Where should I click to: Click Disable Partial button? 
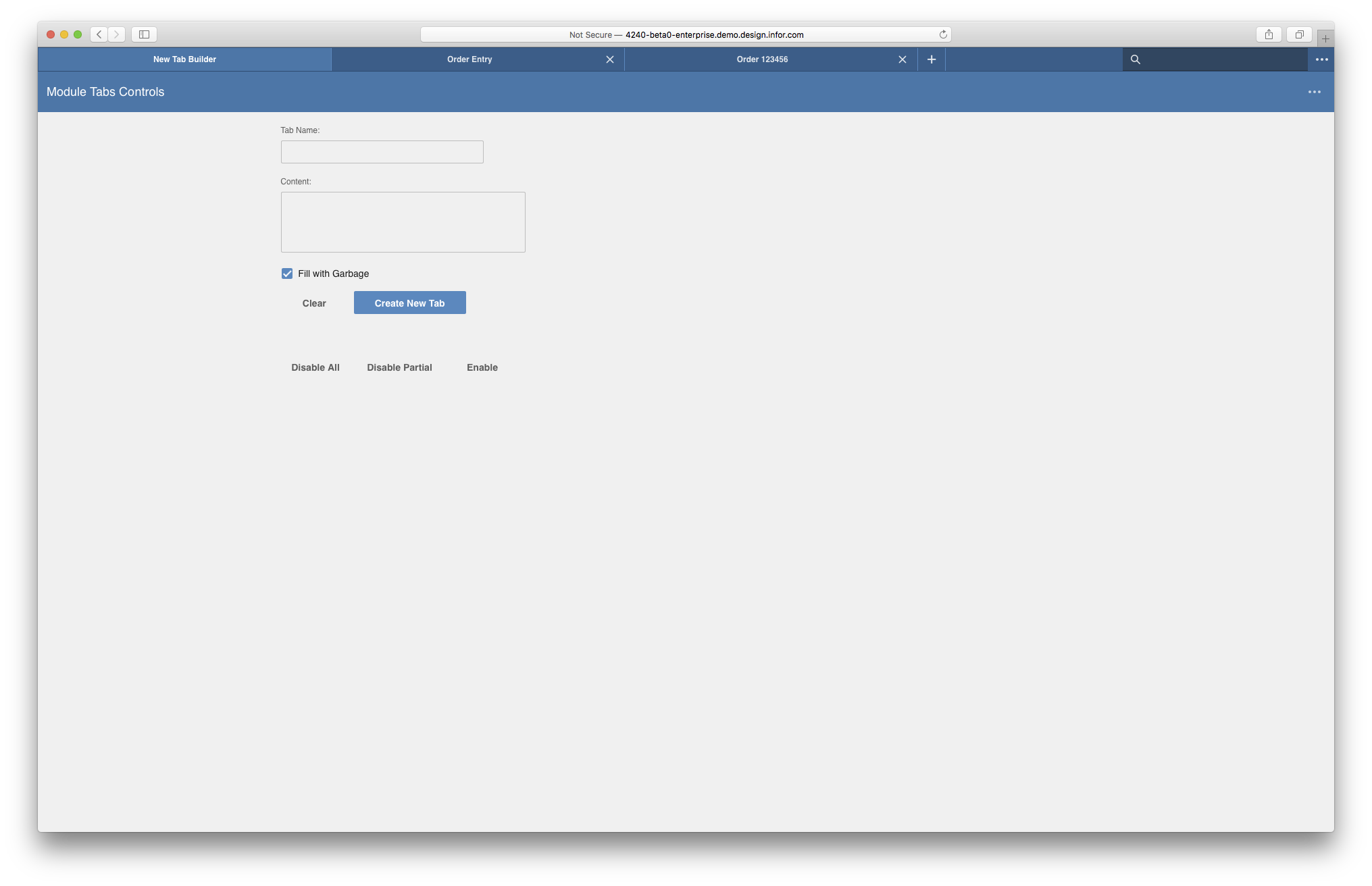(x=399, y=367)
